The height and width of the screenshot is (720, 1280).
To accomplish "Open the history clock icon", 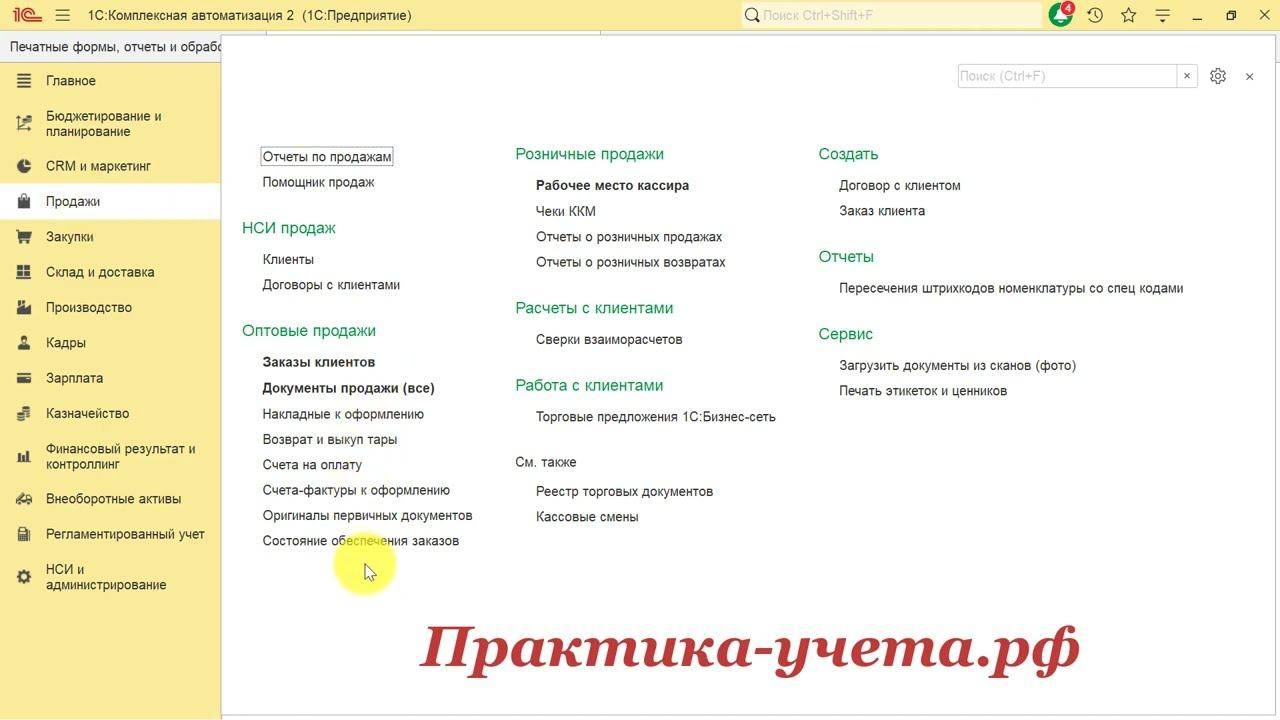I will coord(1095,15).
